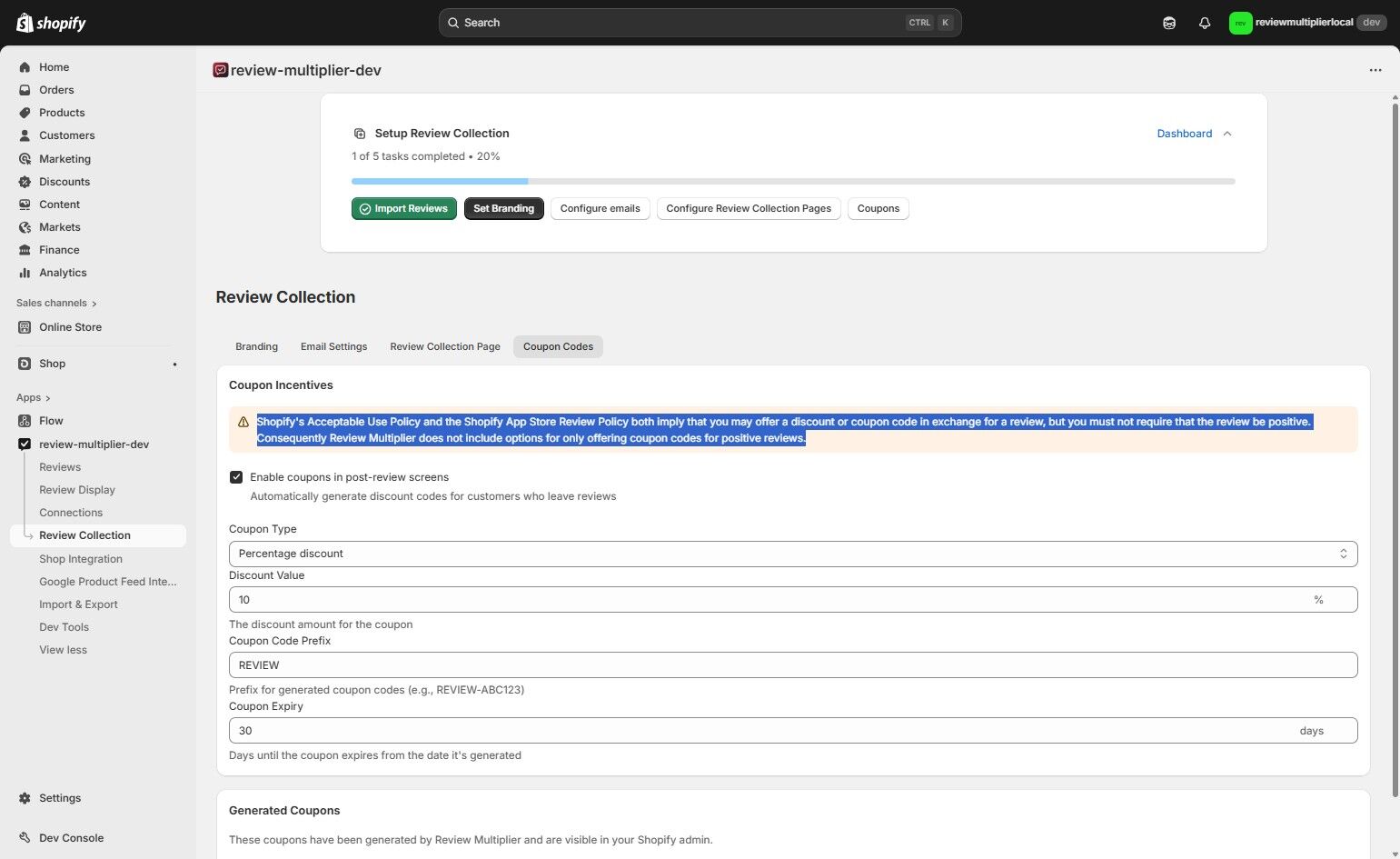Collapse app menu with View less
Viewport: 1400px width, 859px height.
63,650
